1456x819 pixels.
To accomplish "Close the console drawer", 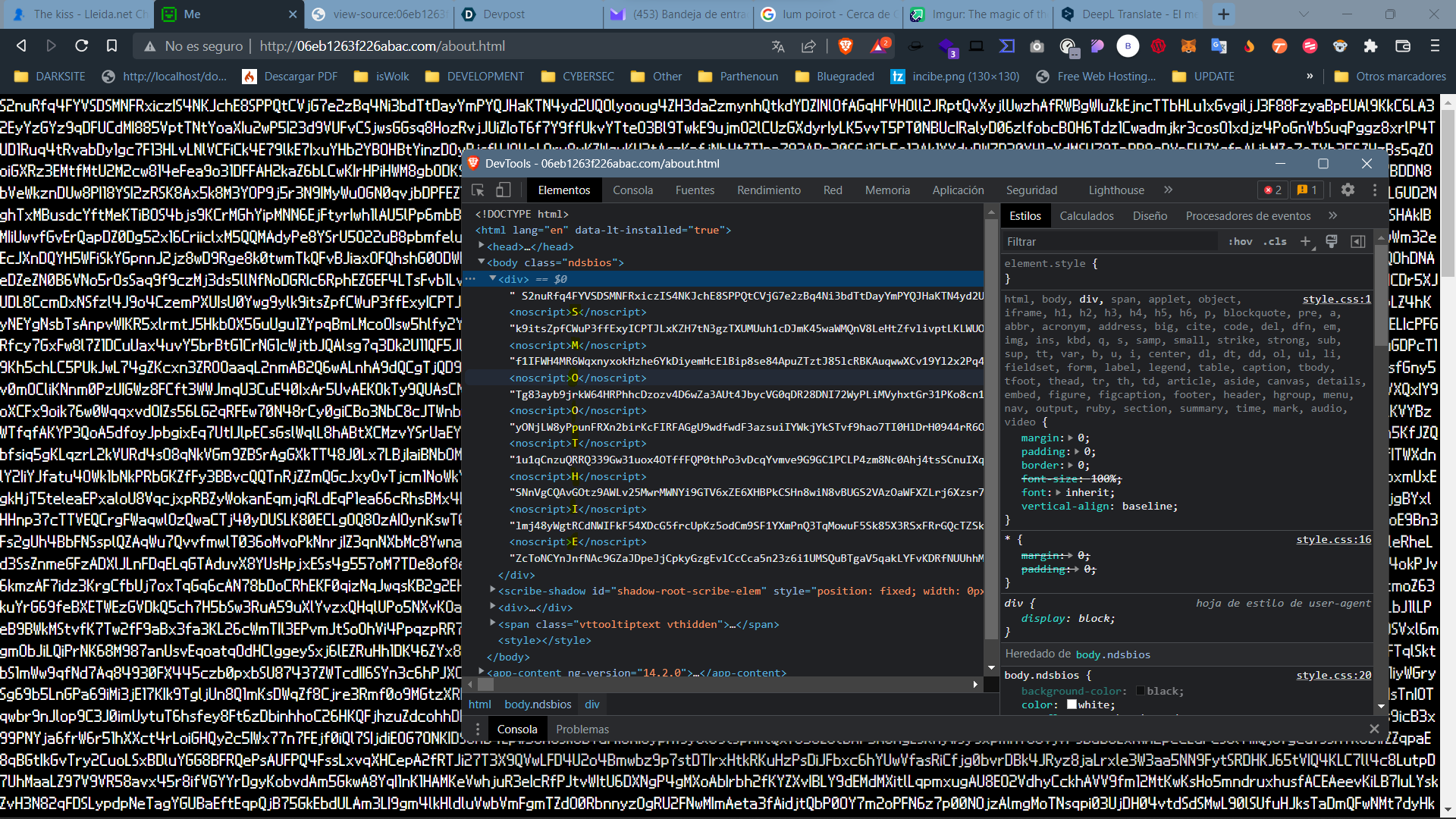I will pos(1374,729).
